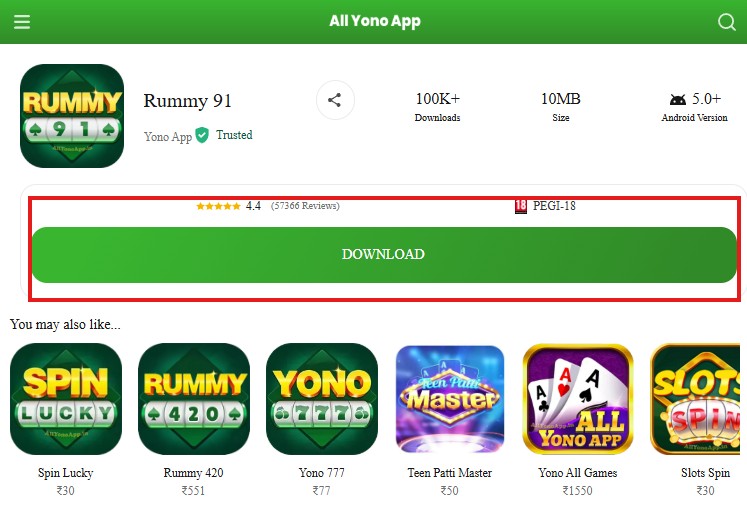Click the Yono App developer link

click(x=168, y=137)
